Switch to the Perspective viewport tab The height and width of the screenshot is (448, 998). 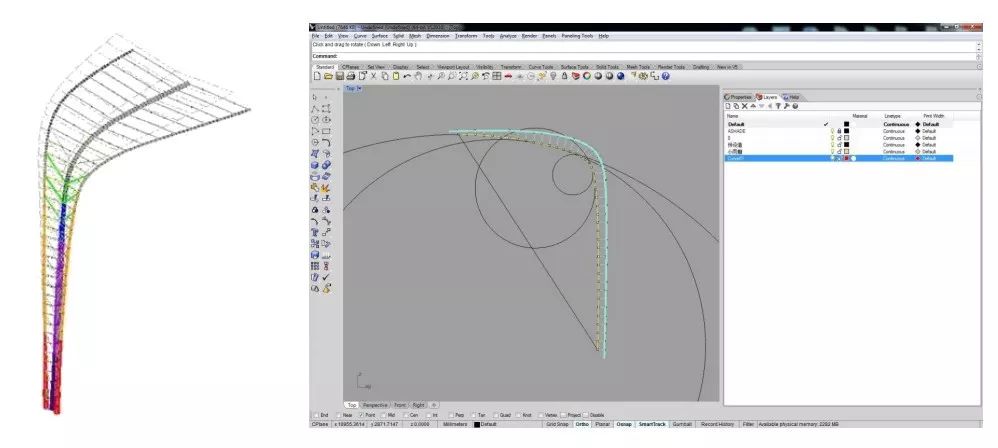coord(376,405)
